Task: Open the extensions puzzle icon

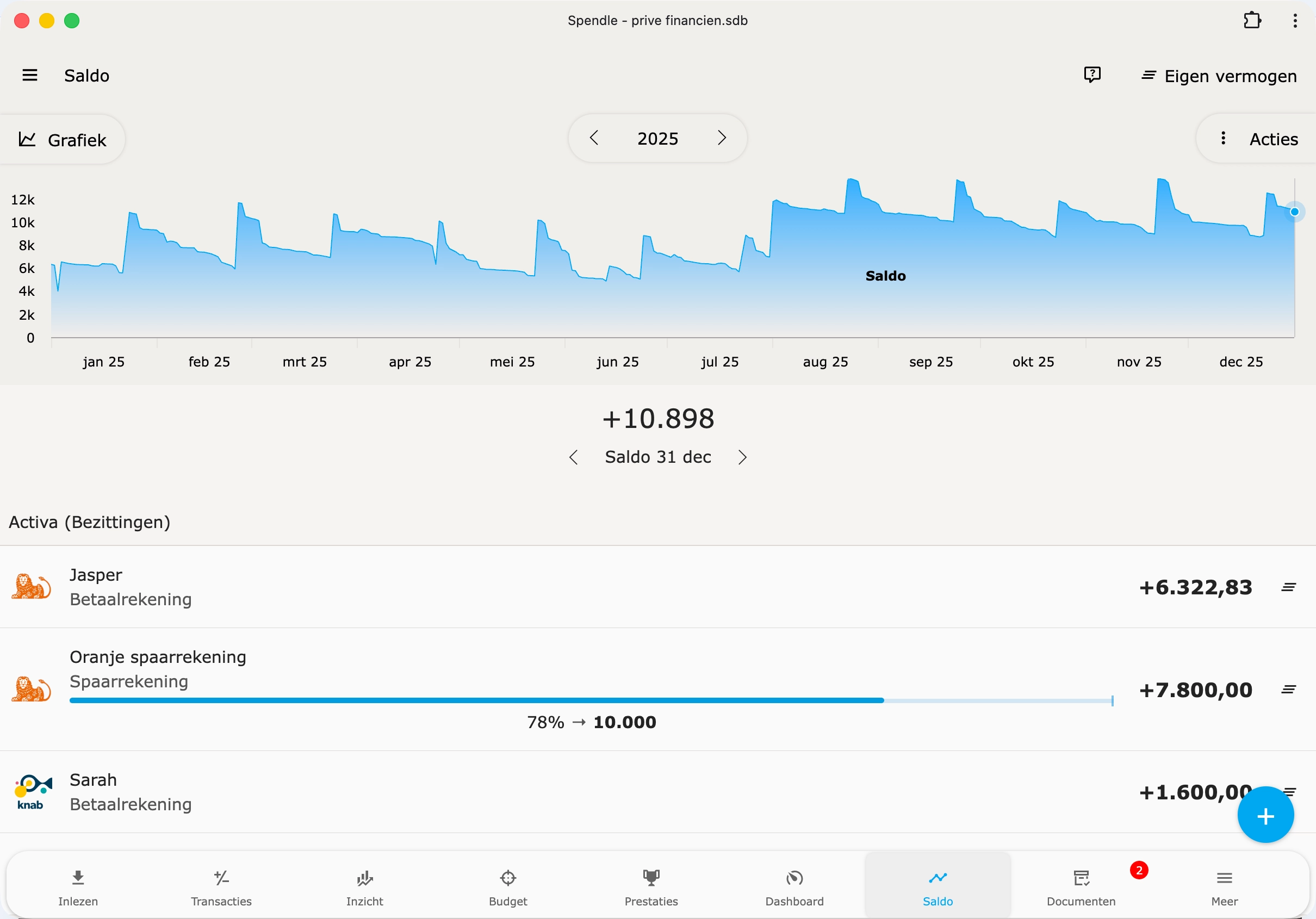Action: pyautogui.click(x=1252, y=21)
